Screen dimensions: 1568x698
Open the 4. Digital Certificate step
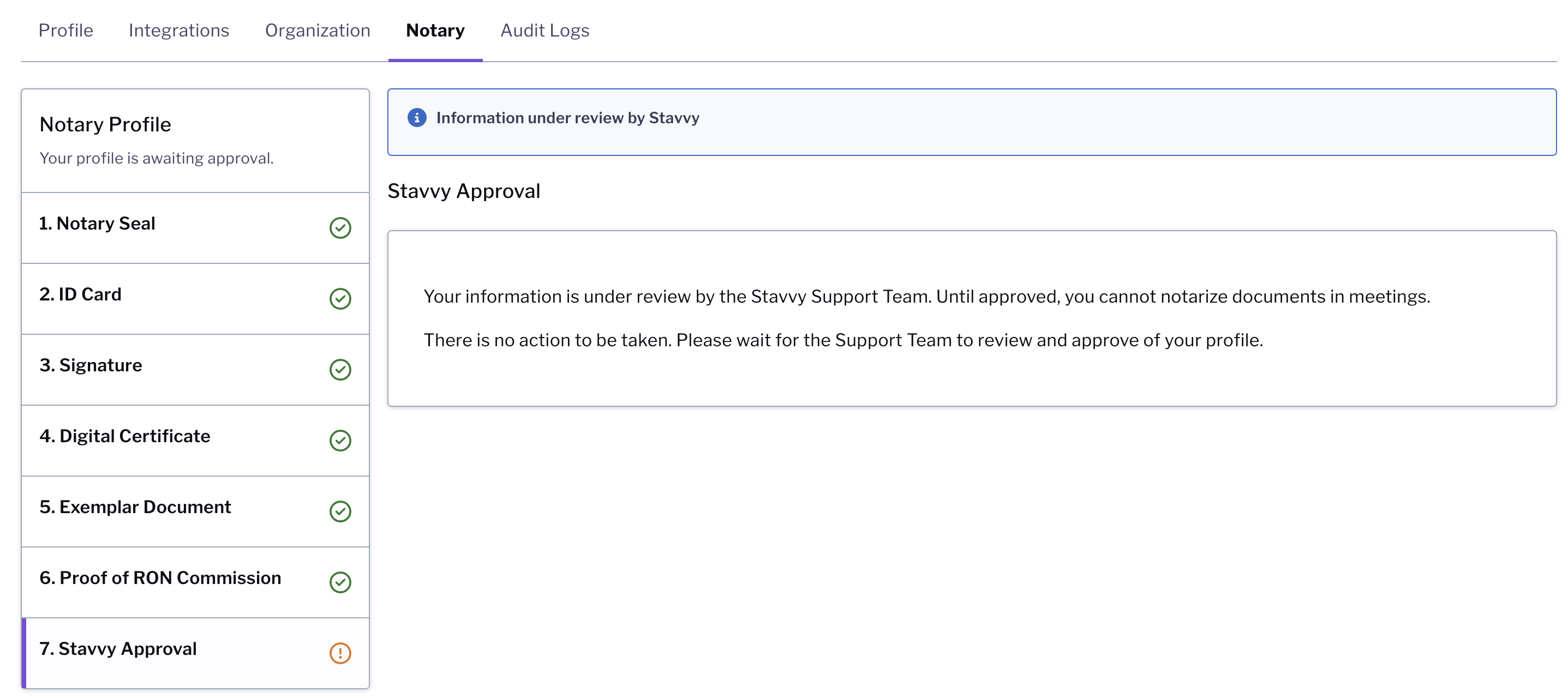pos(195,441)
